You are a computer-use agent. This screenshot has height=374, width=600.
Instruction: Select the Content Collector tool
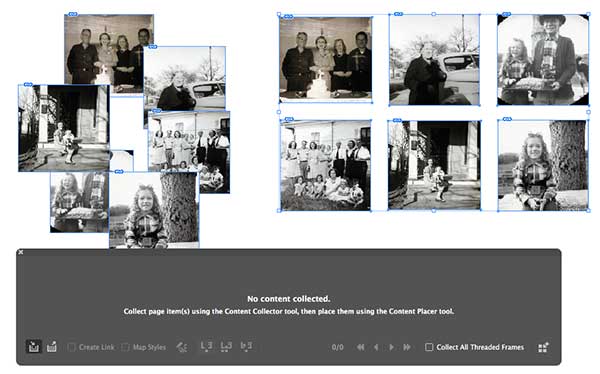pyautogui.click(x=34, y=347)
